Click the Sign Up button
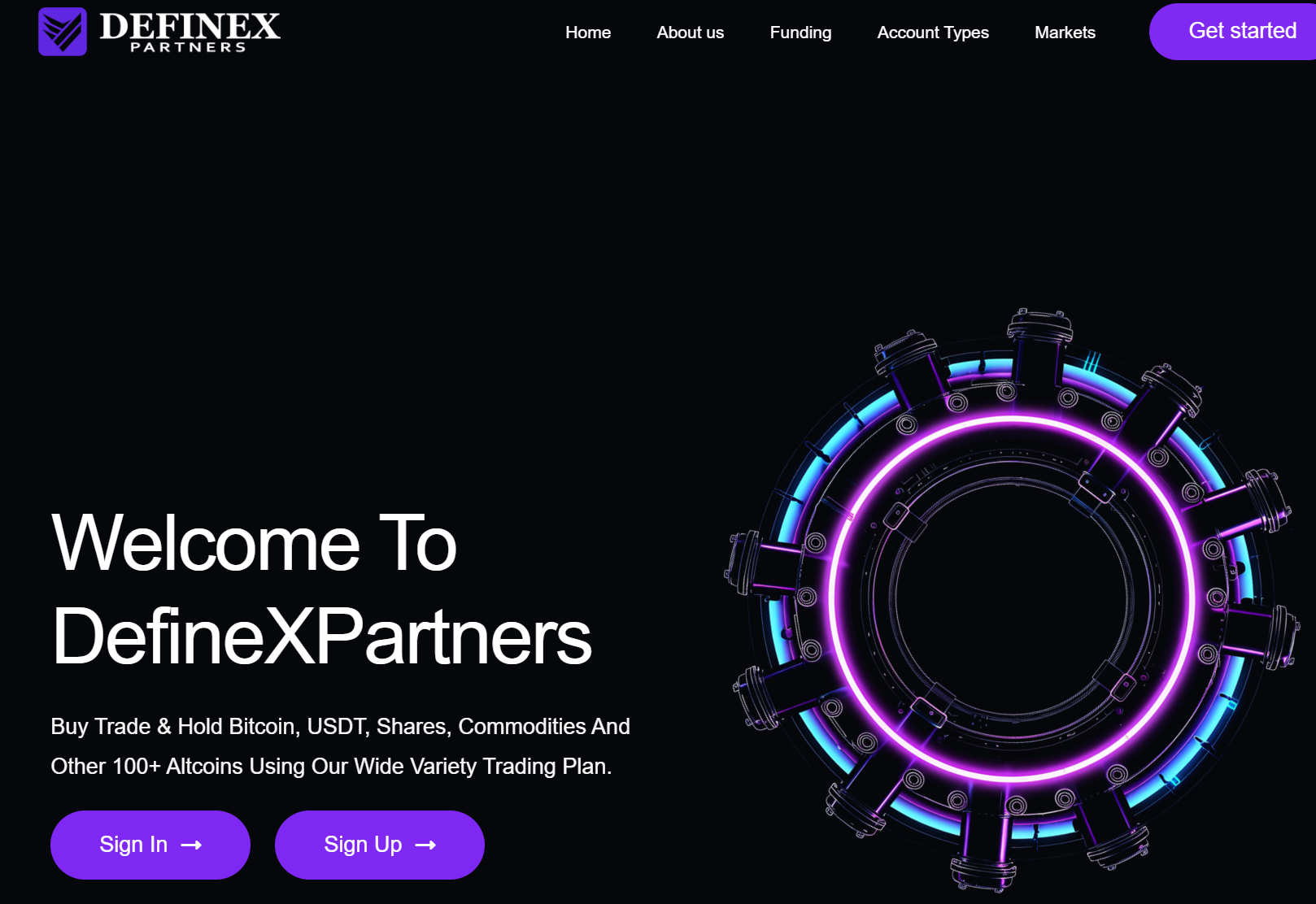This screenshot has width=1316, height=904. pos(380,845)
